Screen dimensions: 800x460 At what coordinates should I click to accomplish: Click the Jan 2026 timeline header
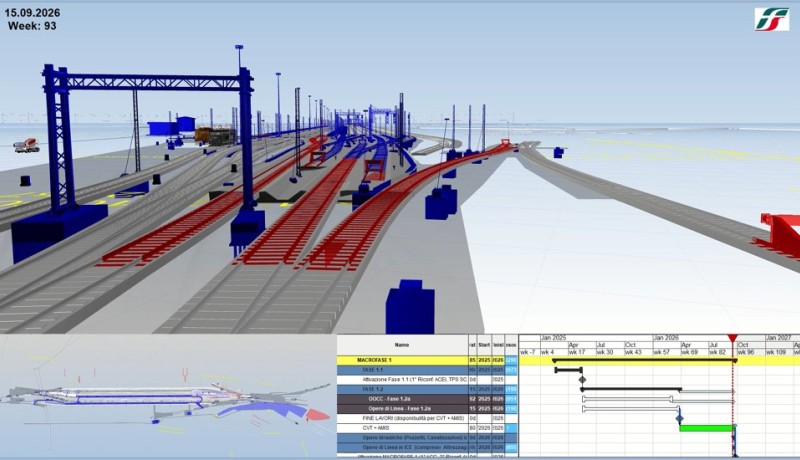click(x=666, y=339)
